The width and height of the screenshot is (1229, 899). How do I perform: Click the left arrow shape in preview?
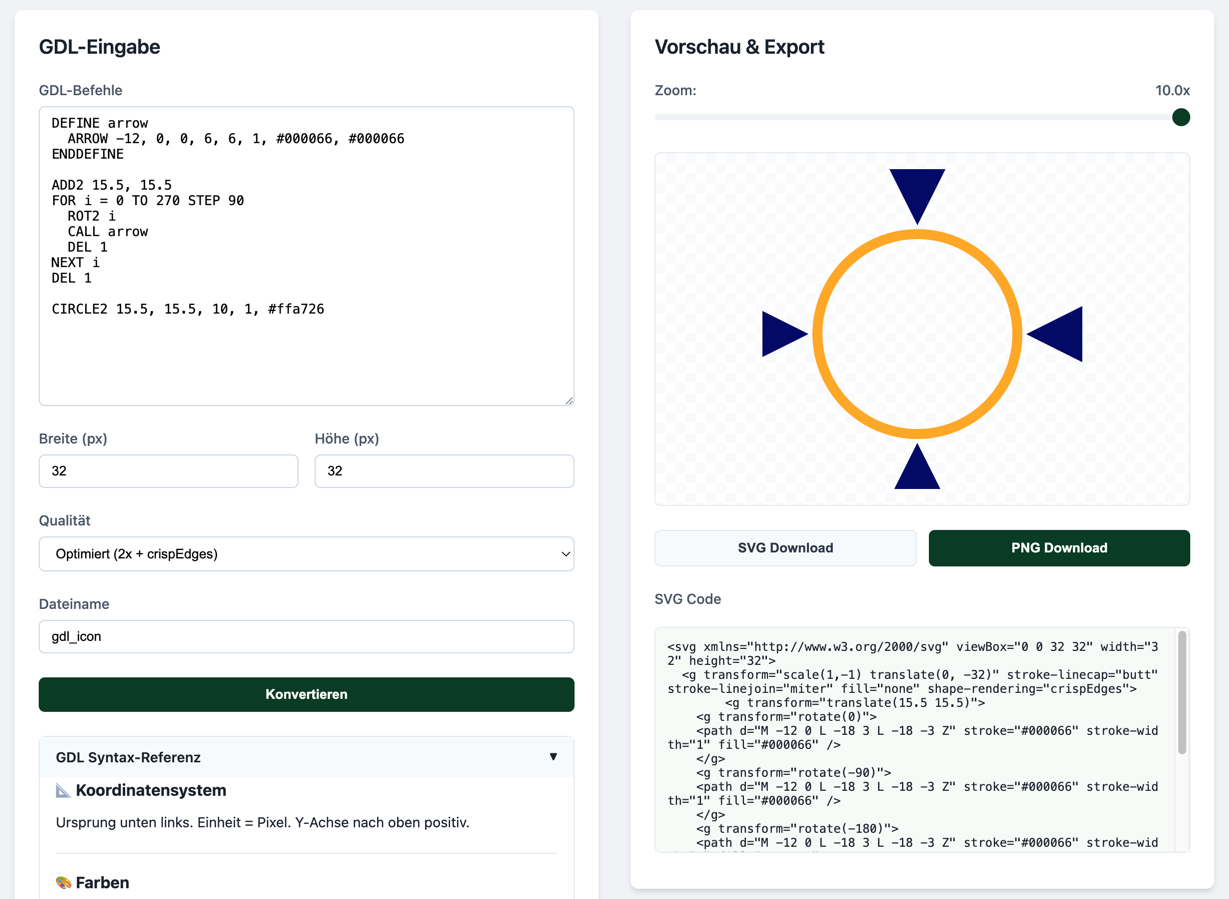(780, 334)
